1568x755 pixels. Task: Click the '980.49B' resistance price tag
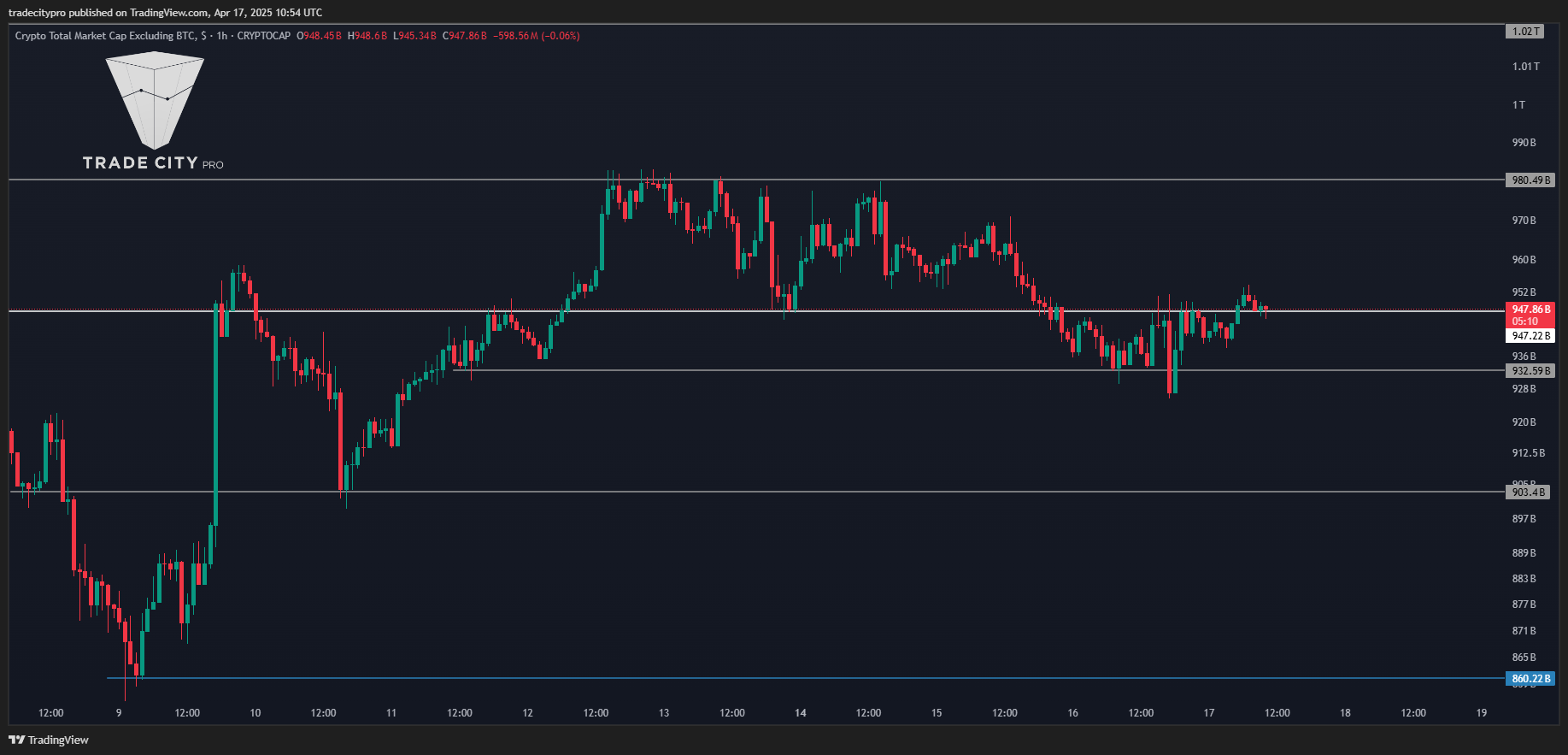1530,180
